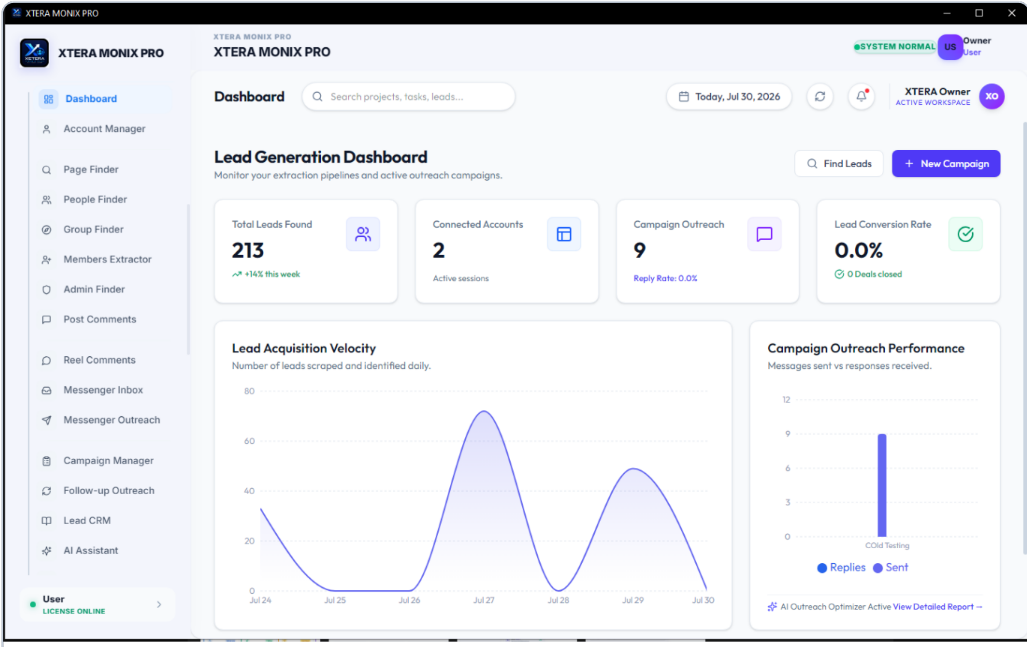Screen dimensions: 1027x647
Task: Click the Find Leads button
Action: 839,164
